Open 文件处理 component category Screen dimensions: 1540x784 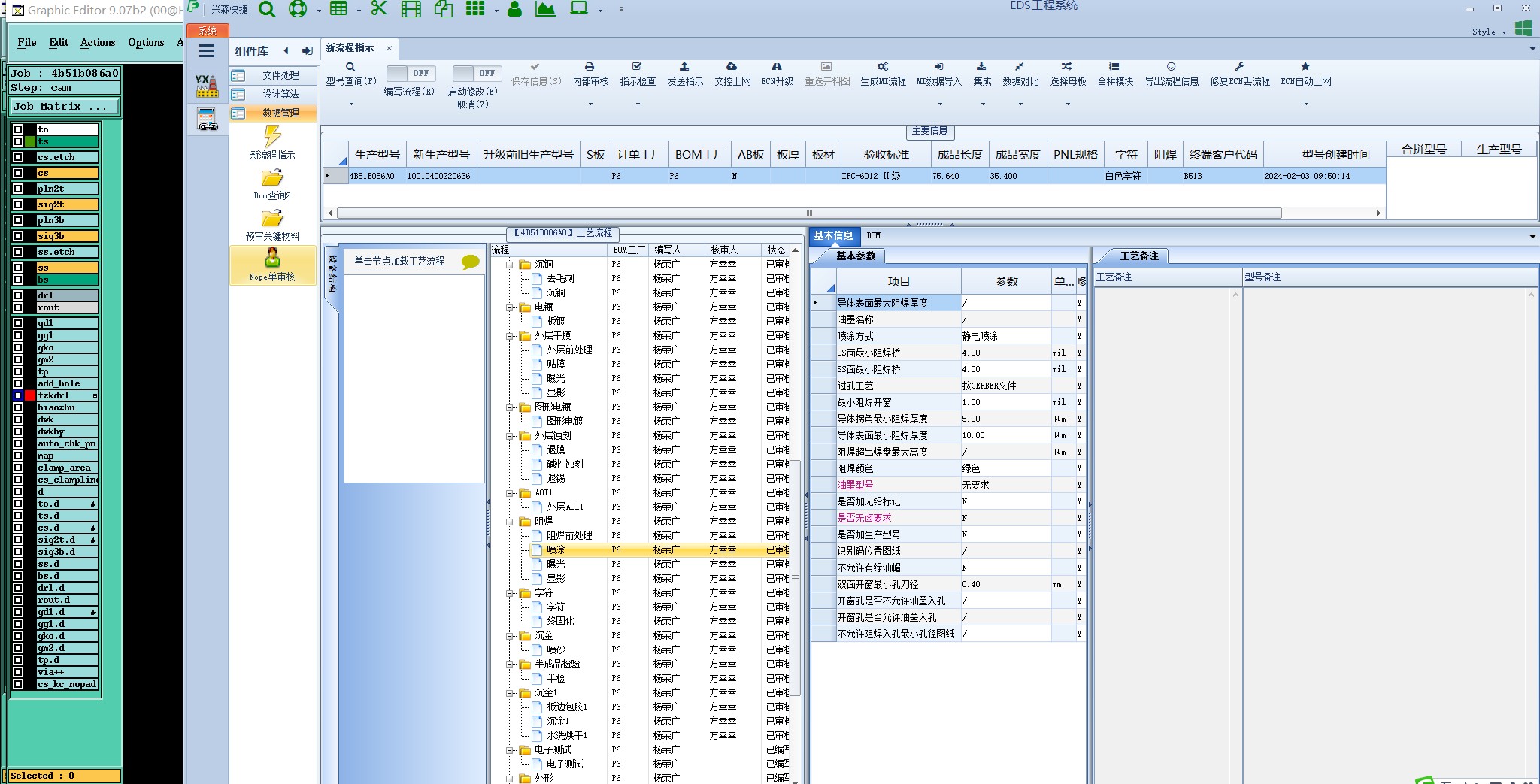click(273, 75)
